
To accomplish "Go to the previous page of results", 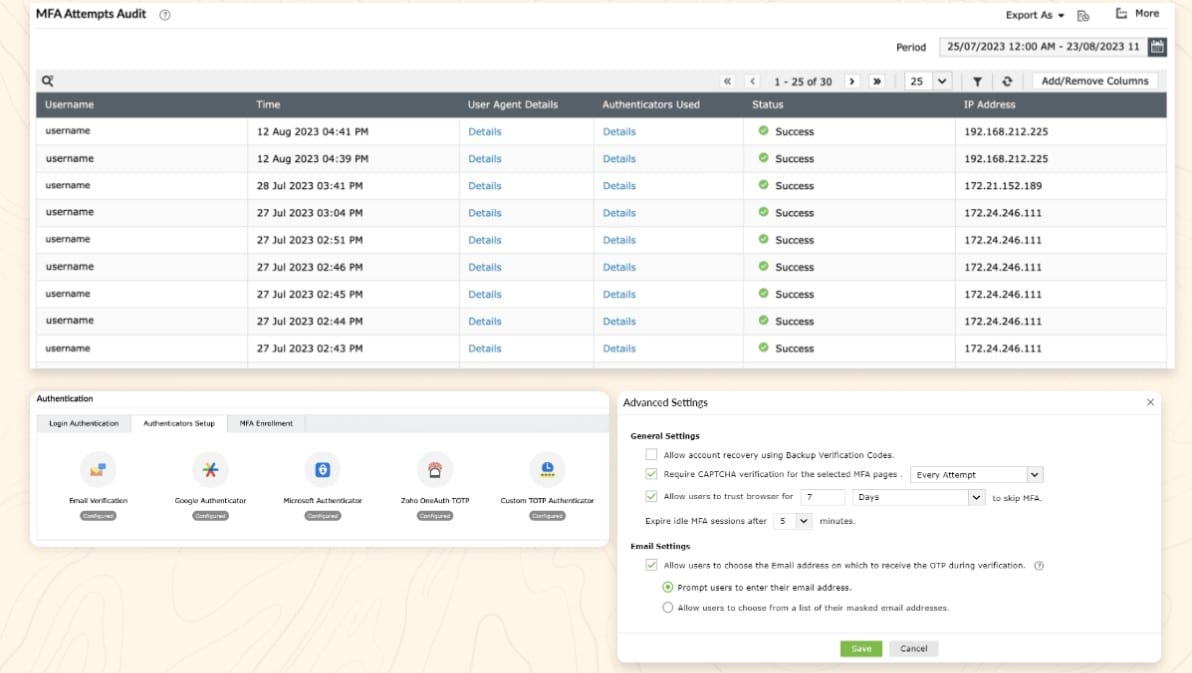I will pos(753,81).
